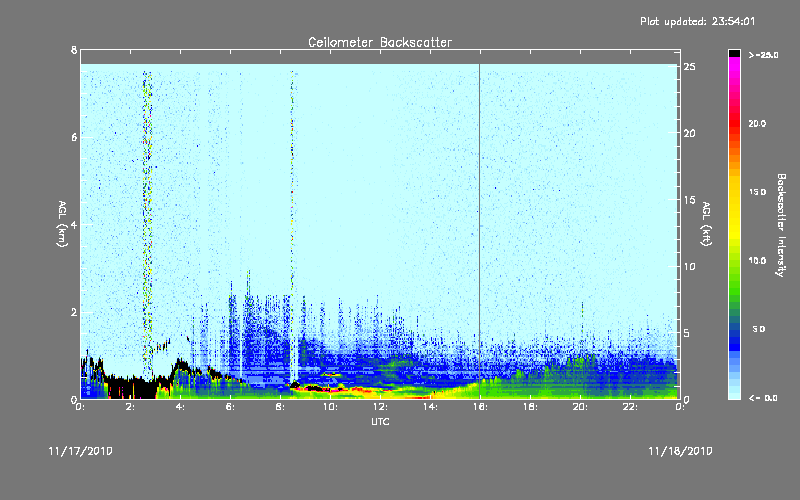Click the "5.0" colorbar label
Image resolution: width=800 pixels, height=500 pixels.
(x=759, y=329)
